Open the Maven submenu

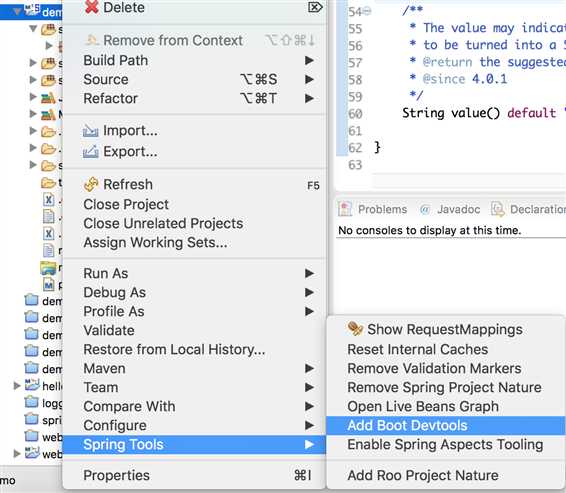195,368
